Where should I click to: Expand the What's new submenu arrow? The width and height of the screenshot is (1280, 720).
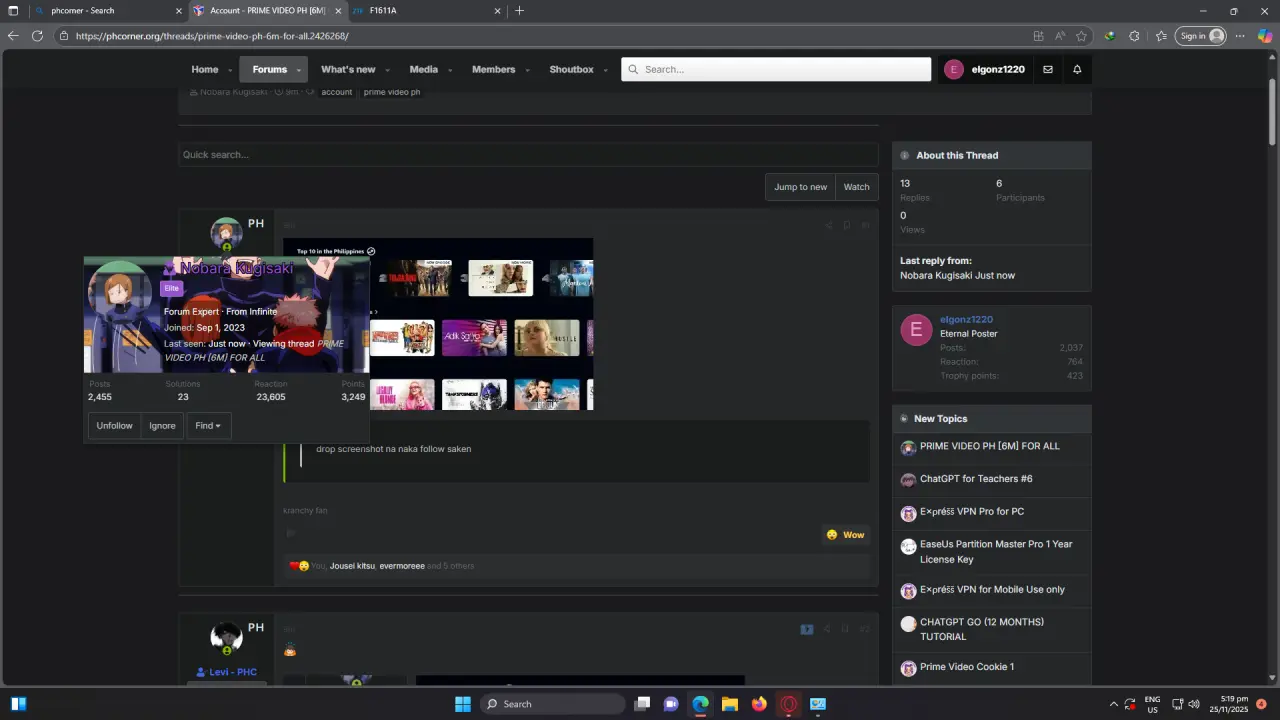(387, 70)
